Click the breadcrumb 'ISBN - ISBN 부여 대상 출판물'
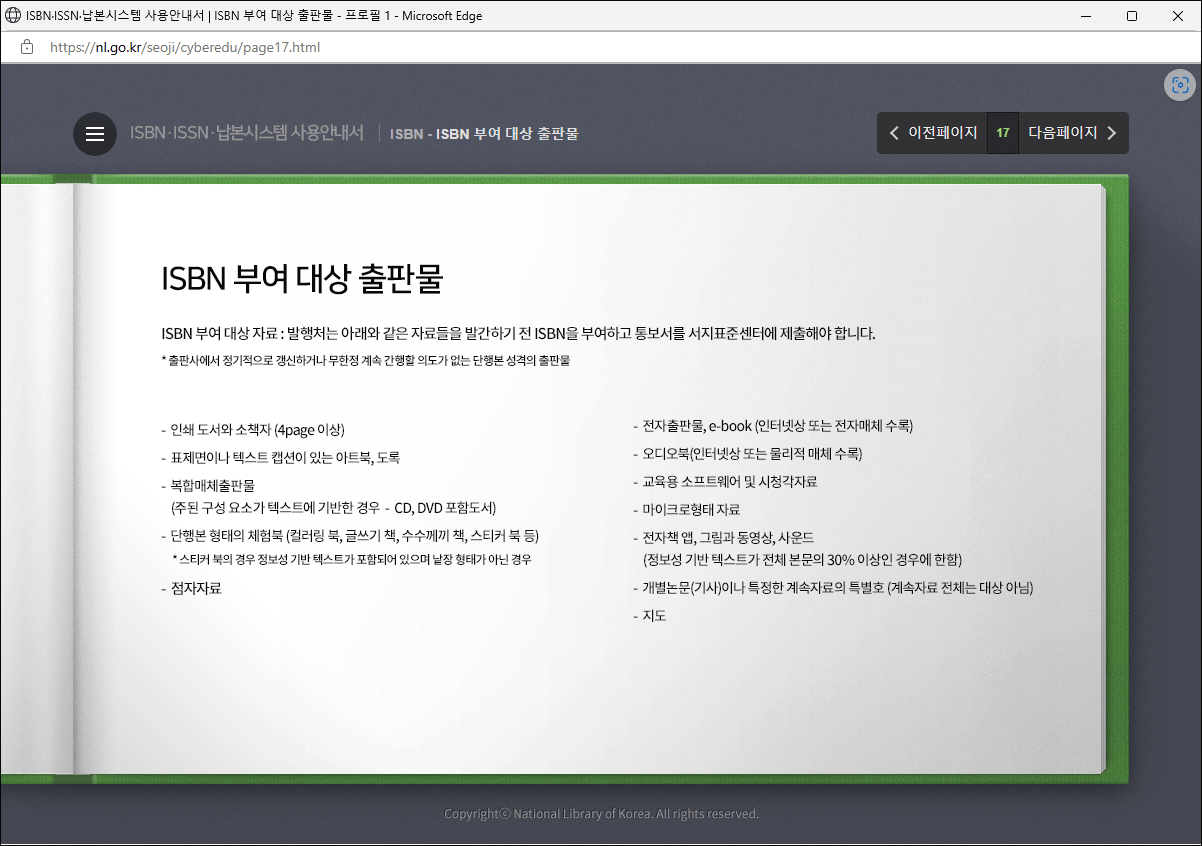Image resolution: width=1202 pixels, height=846 pixels. coord(484,133)
